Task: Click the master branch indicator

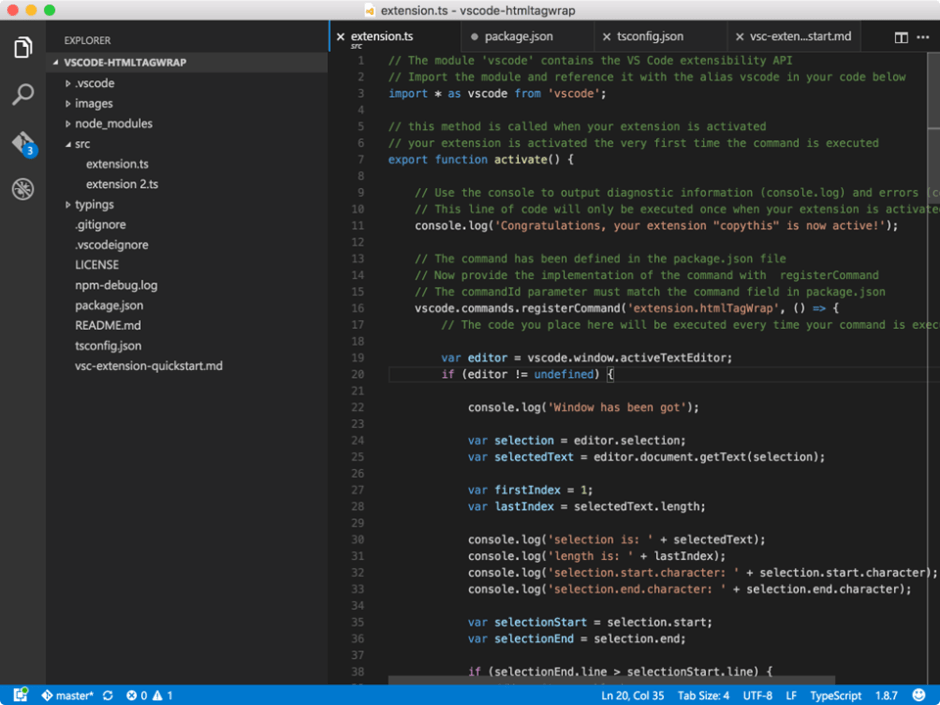Action: coord(68,695)
